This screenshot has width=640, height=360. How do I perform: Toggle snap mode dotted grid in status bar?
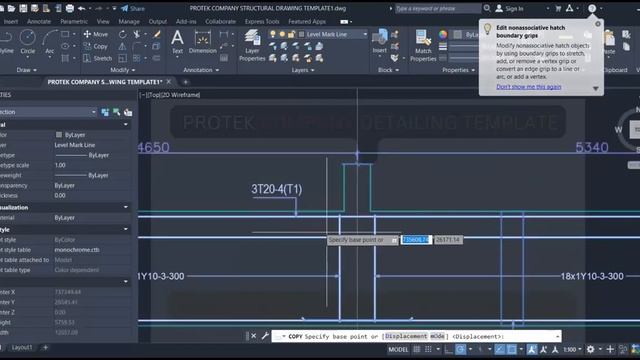[x=428, y=349]
